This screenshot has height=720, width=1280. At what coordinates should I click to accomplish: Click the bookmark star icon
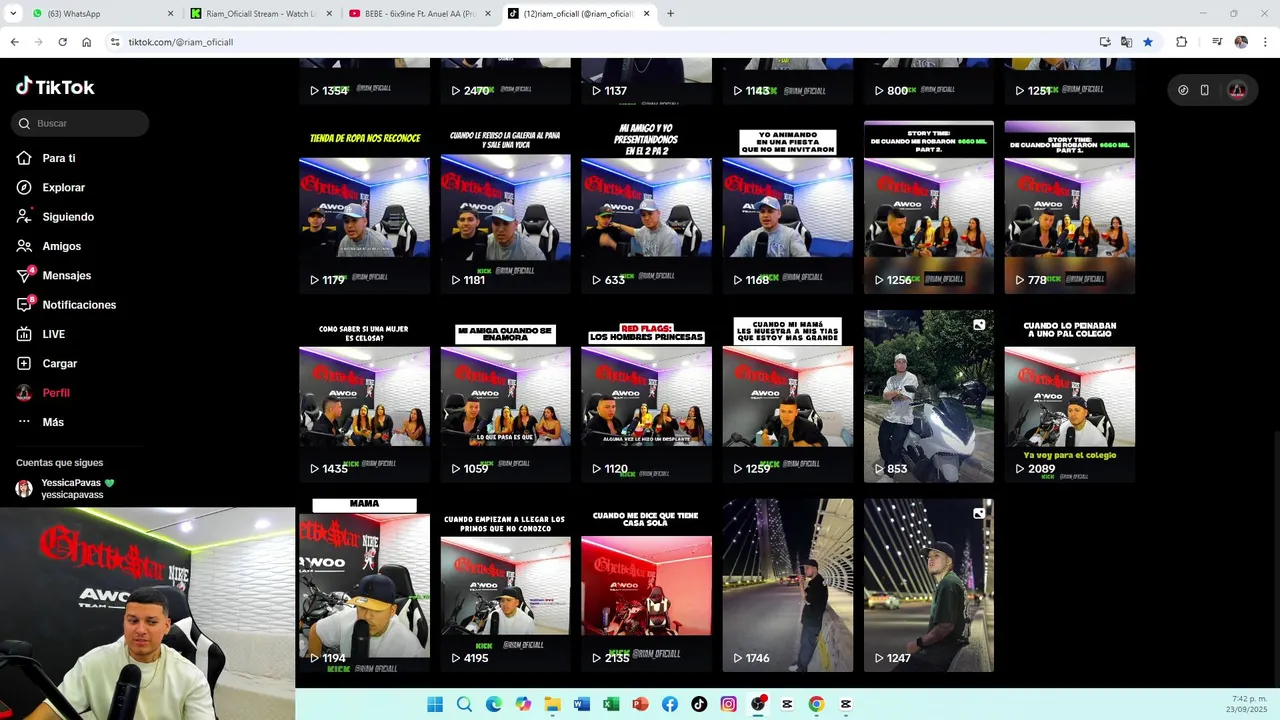click(x=1148, y=42)
